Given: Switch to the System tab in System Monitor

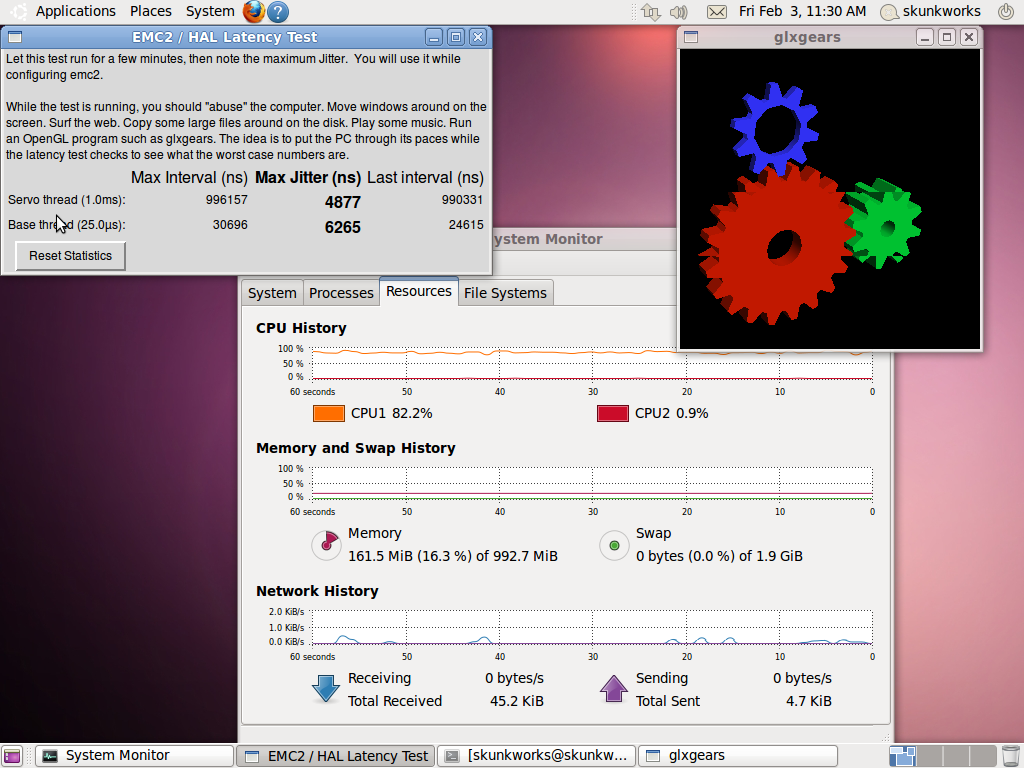Looking at the screenshot, I should pyautogui.click(x=272, y=293).
